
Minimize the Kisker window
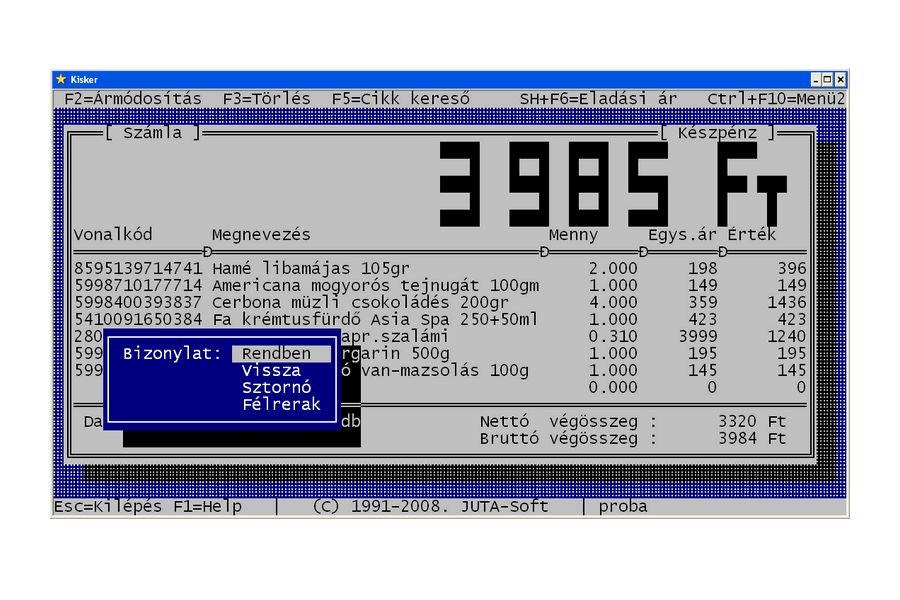(817, 79)
